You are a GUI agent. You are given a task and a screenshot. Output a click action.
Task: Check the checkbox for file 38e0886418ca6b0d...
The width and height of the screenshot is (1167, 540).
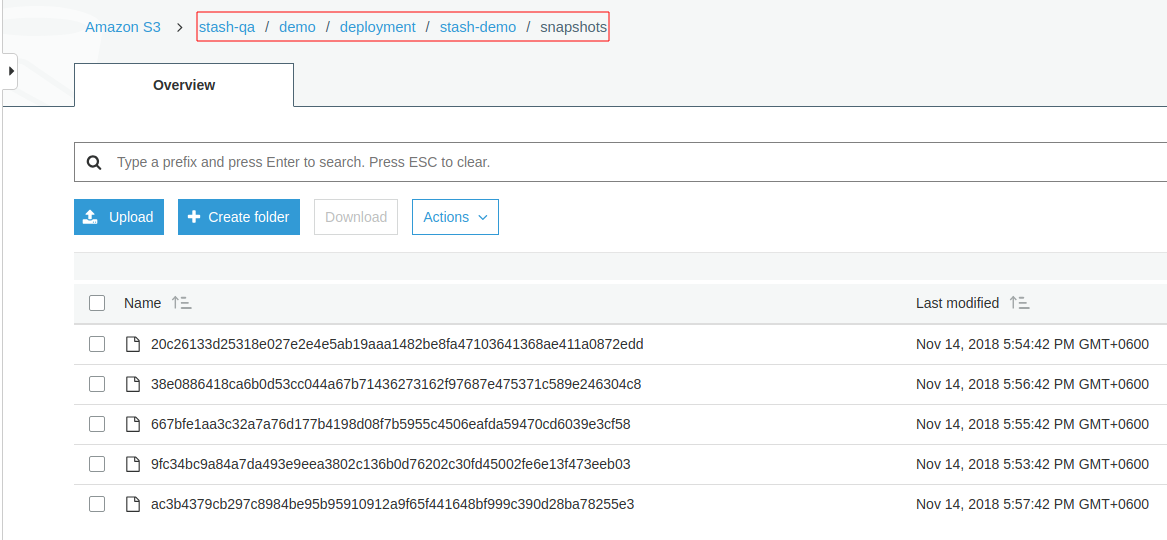click(x=97, y=384)
